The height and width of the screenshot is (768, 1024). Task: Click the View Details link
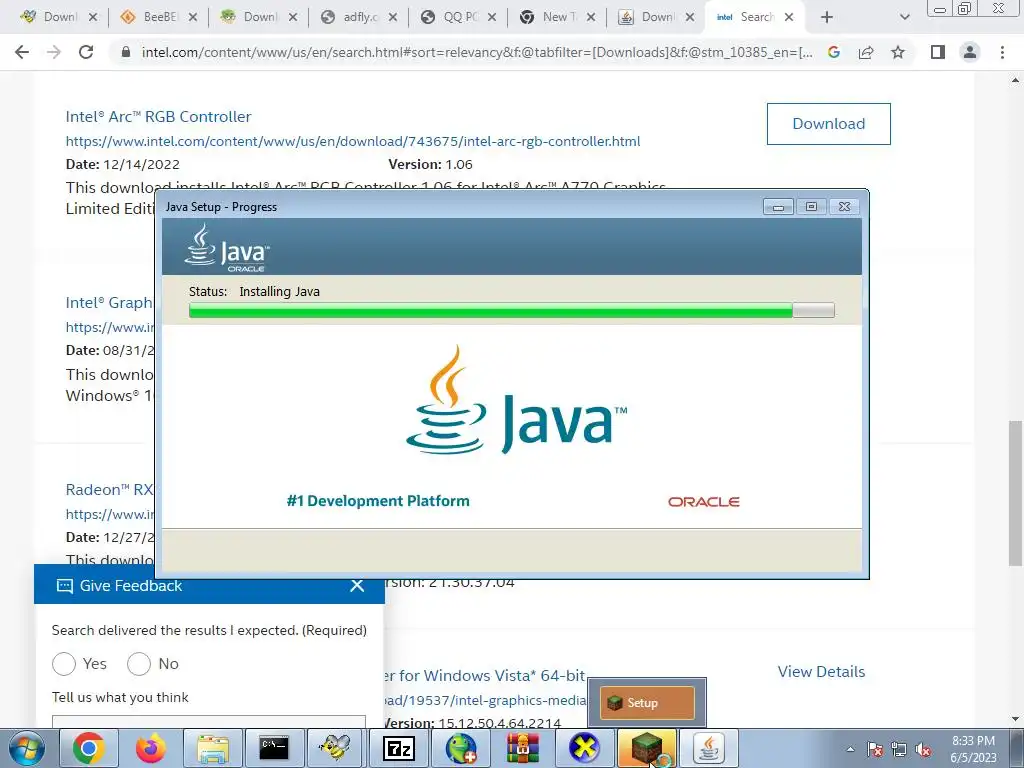[x=821, y=671]
